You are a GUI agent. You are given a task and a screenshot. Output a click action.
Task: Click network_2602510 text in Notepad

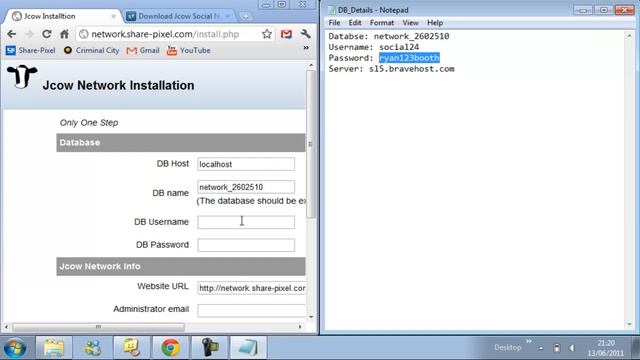coord(411,36)
